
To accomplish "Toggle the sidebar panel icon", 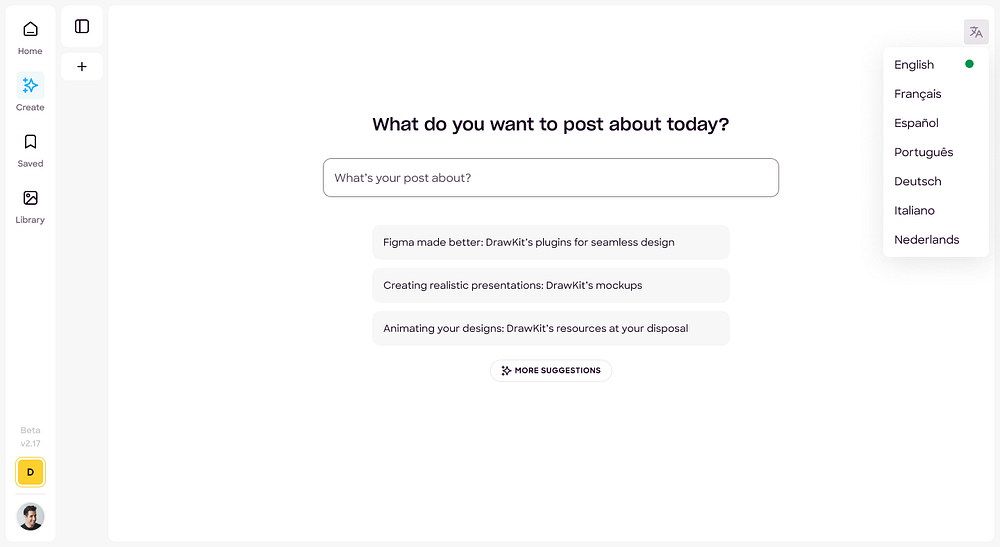I will [82, 26].
